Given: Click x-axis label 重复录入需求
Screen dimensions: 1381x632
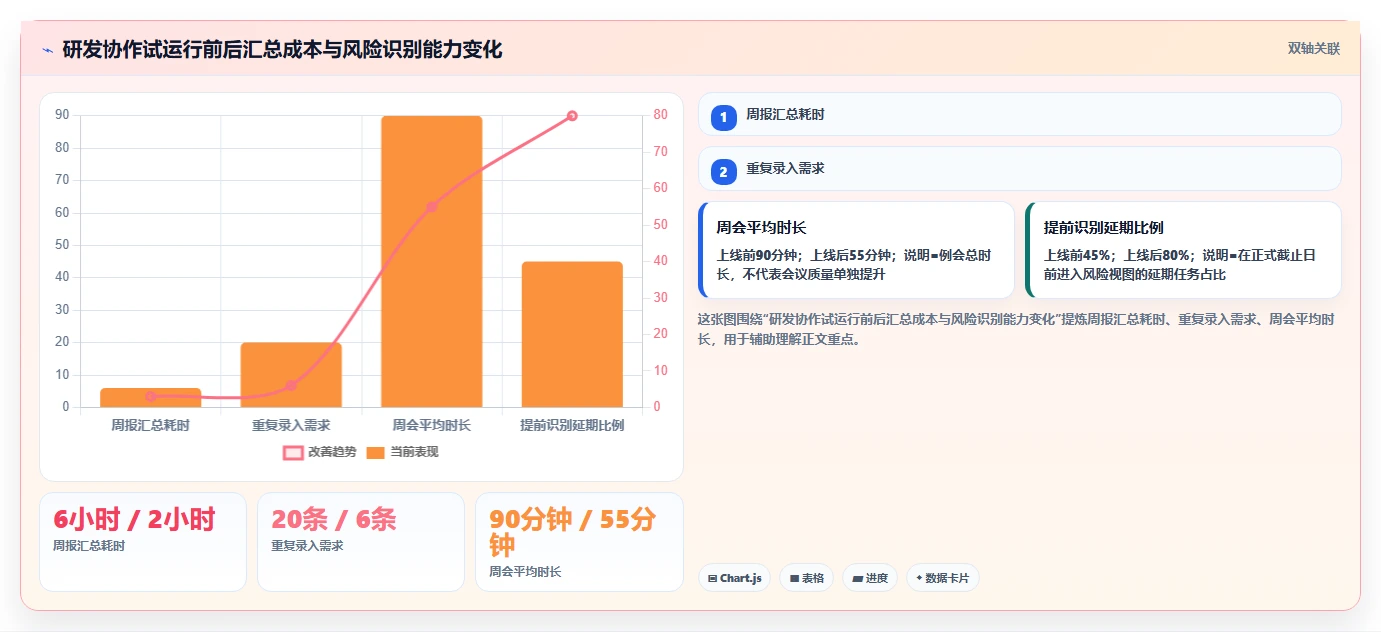Looking at the screenshot, I should (291, 425).
